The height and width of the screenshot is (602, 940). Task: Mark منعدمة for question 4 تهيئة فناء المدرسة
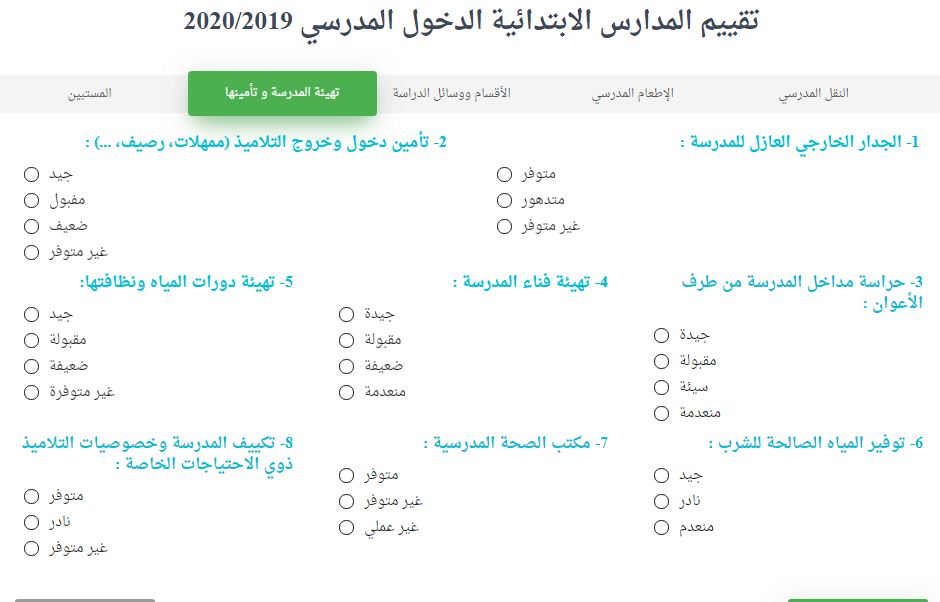point(347,392)
